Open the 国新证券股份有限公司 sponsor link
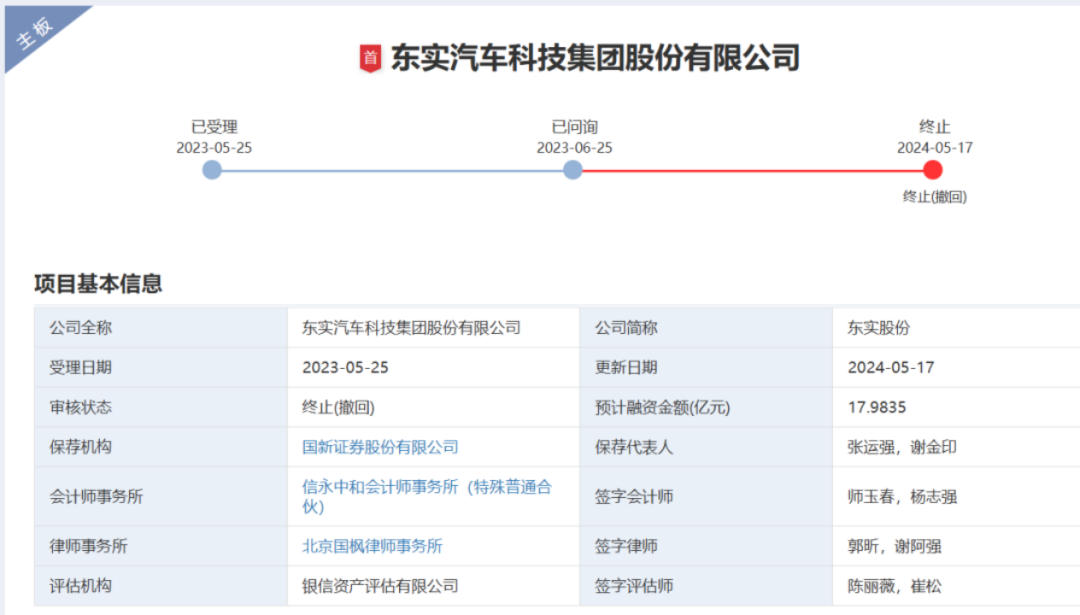 tap(380, 447)
